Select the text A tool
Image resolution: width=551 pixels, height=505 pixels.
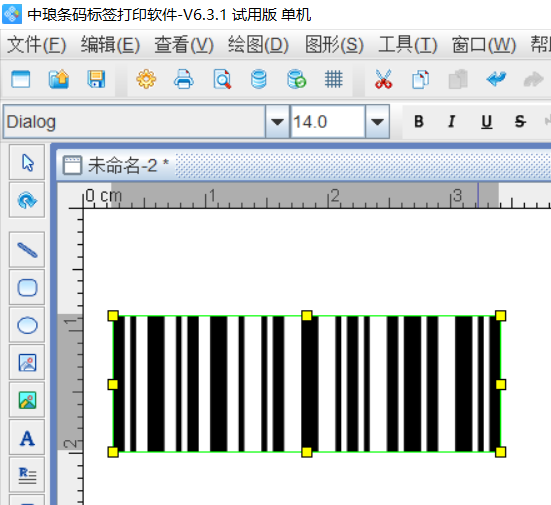27,438
